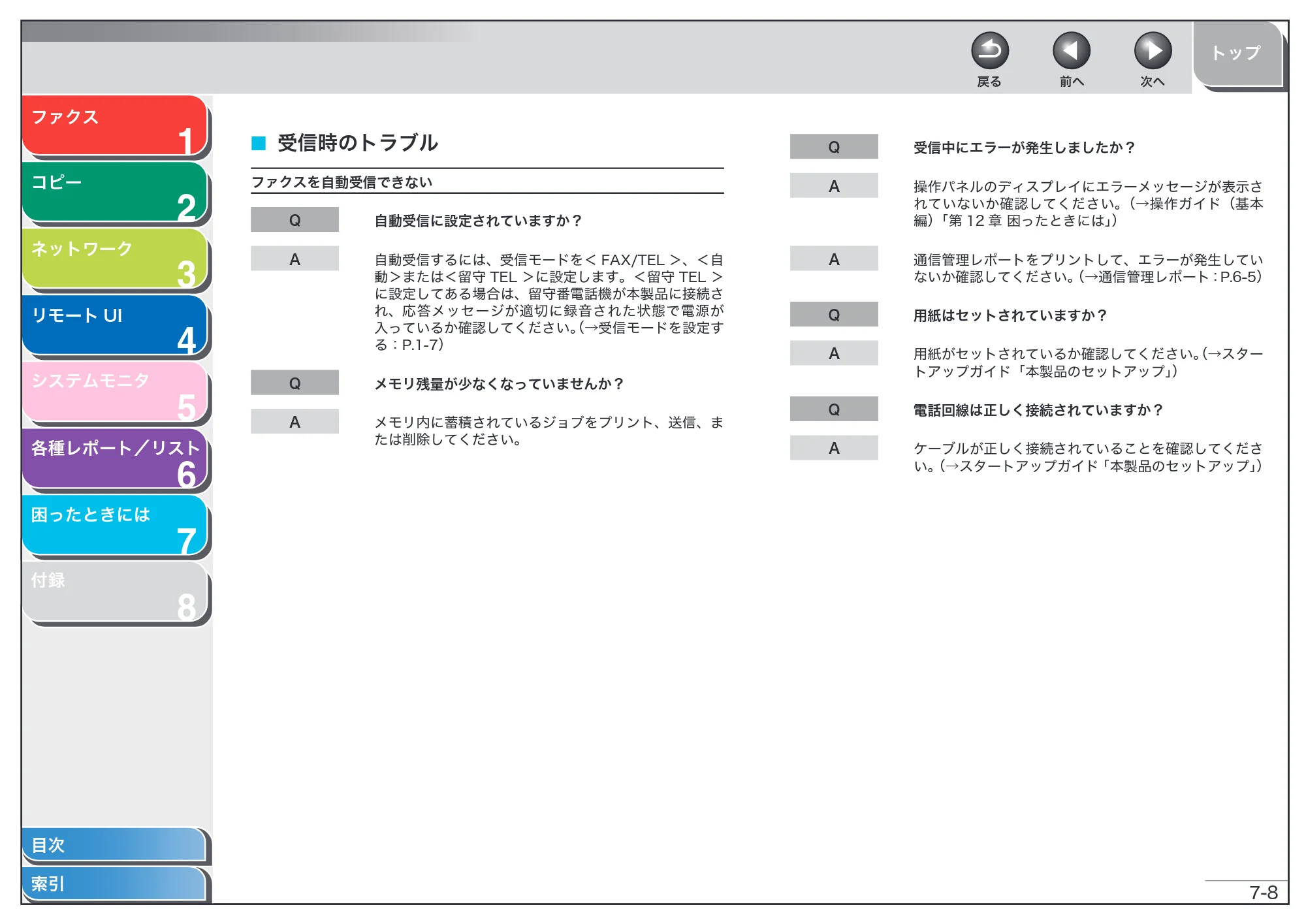Select the コピー chapter 2 tab
Image resolution: width=1306 pixels, height=924 pixels.
point(115,192)
